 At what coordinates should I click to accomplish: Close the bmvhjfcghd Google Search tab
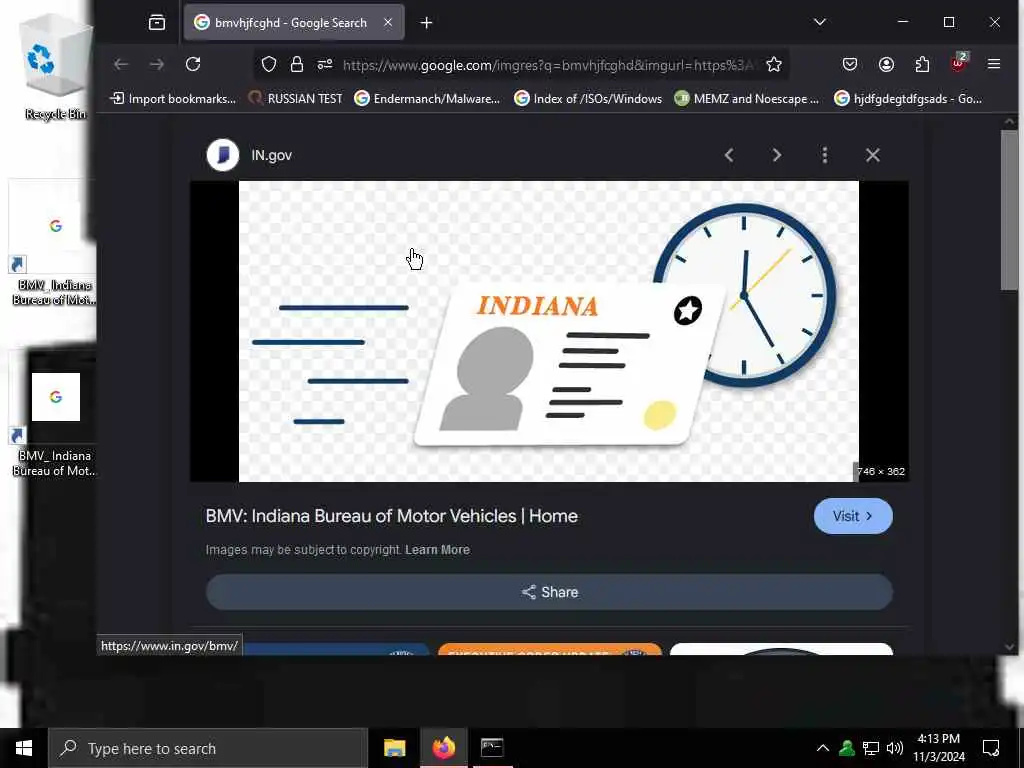coord(388,22)
